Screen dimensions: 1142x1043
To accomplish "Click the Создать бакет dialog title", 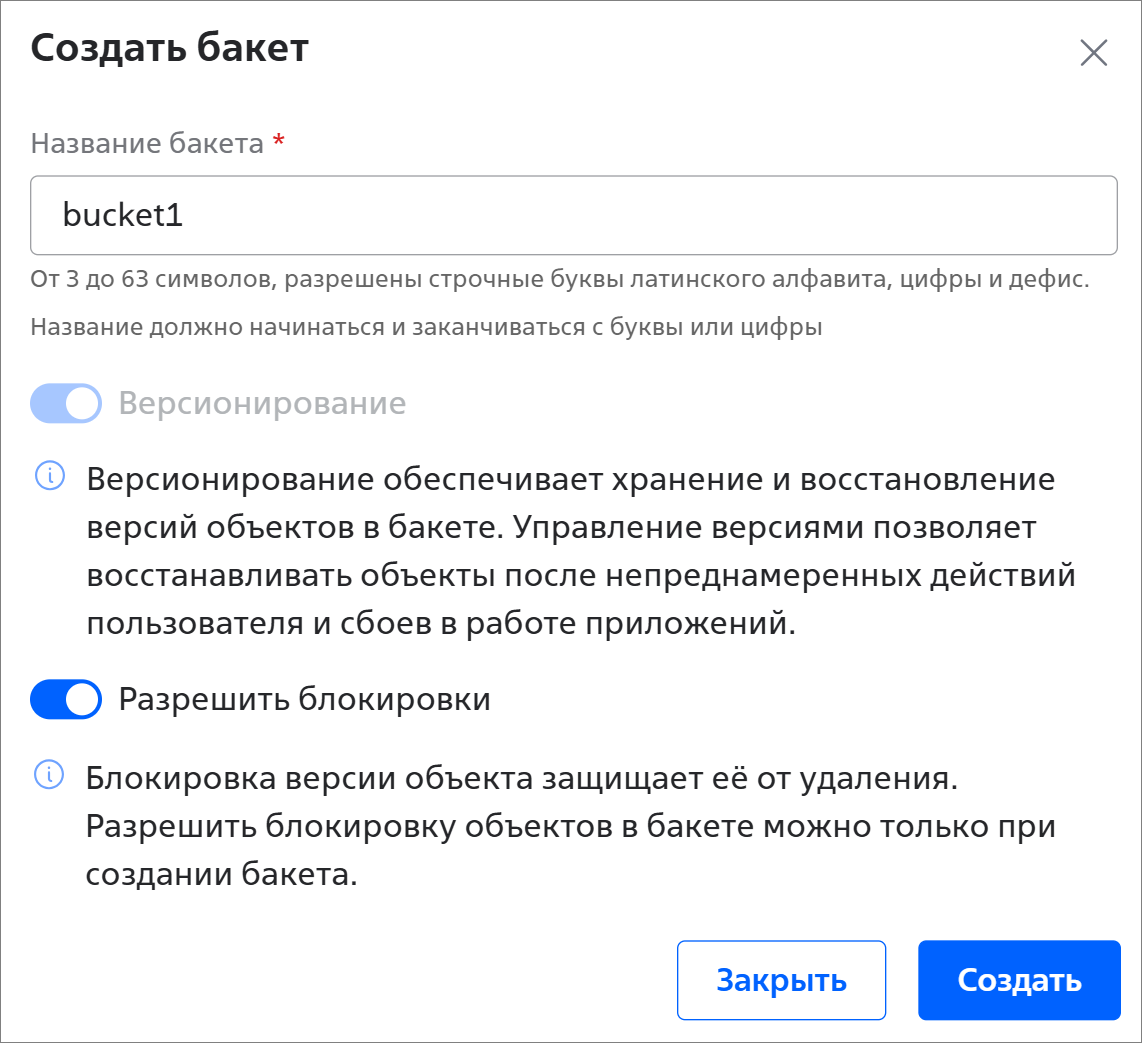I will [x=170, y=49].
